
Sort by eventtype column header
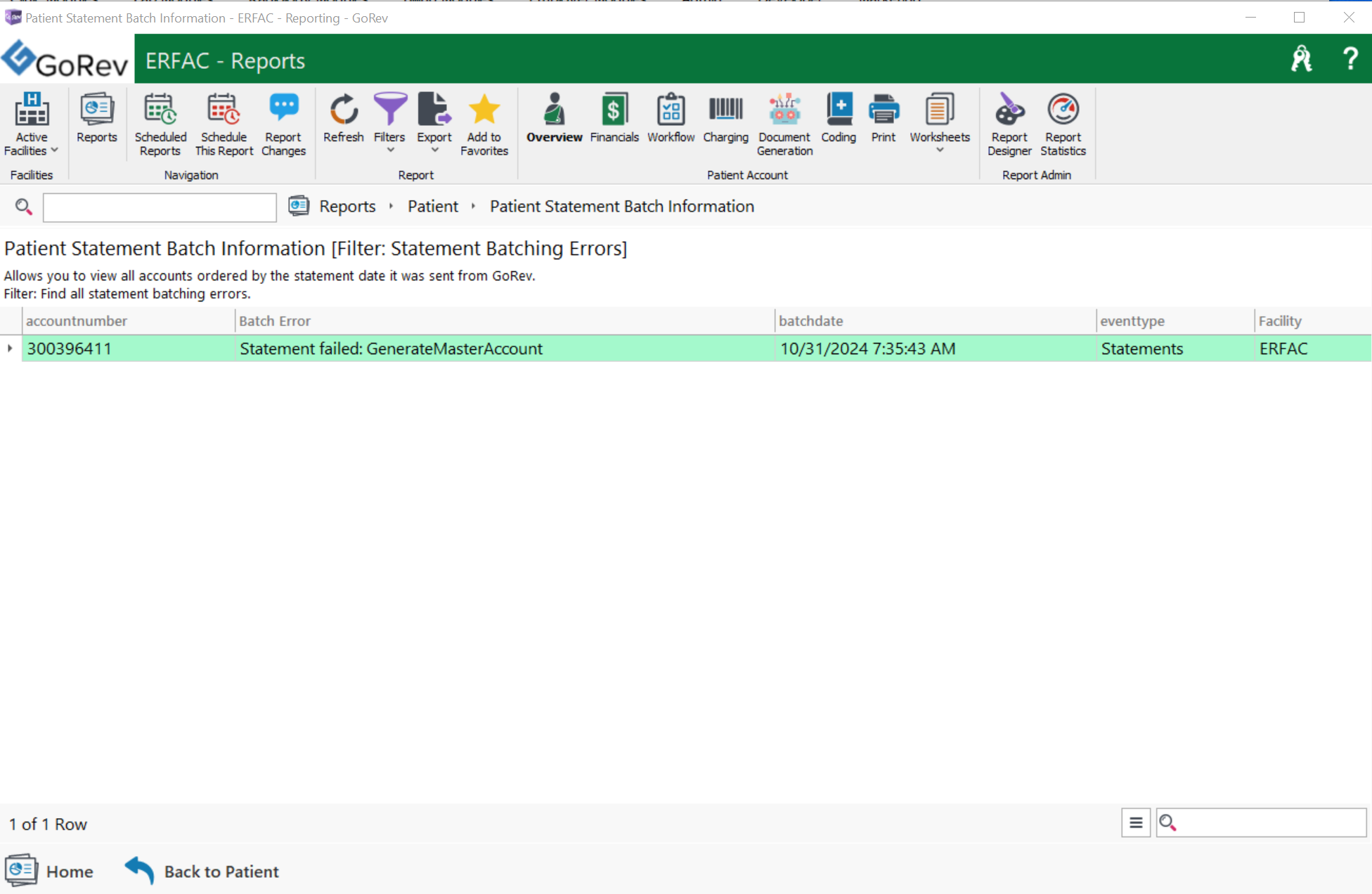click(1175, 321)
